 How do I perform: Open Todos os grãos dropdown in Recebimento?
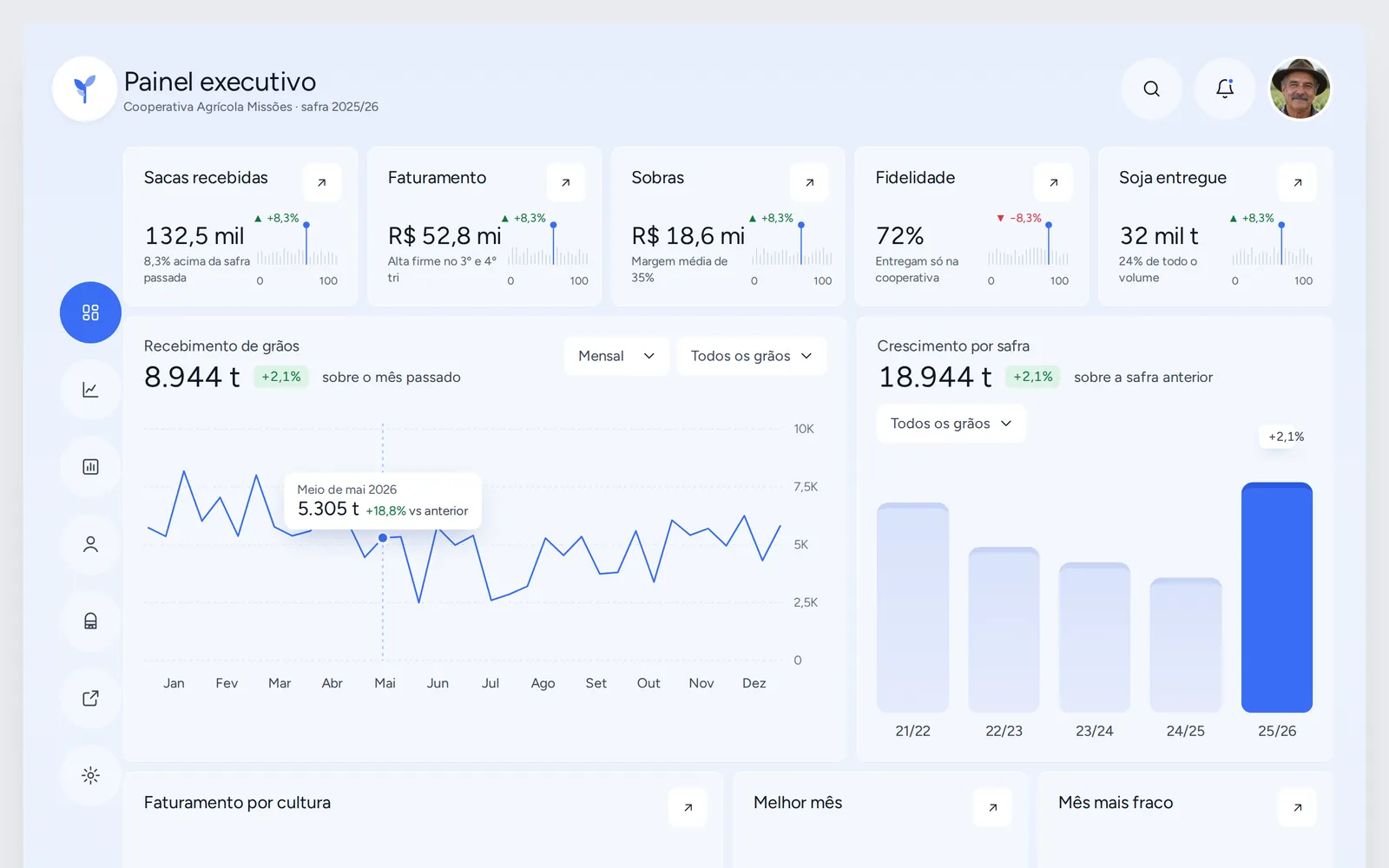point(751,356)
